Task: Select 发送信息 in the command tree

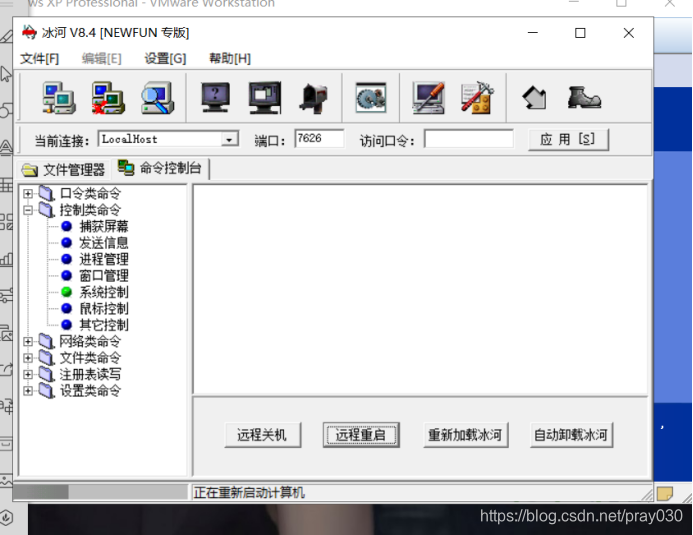Action: point(104,243)
